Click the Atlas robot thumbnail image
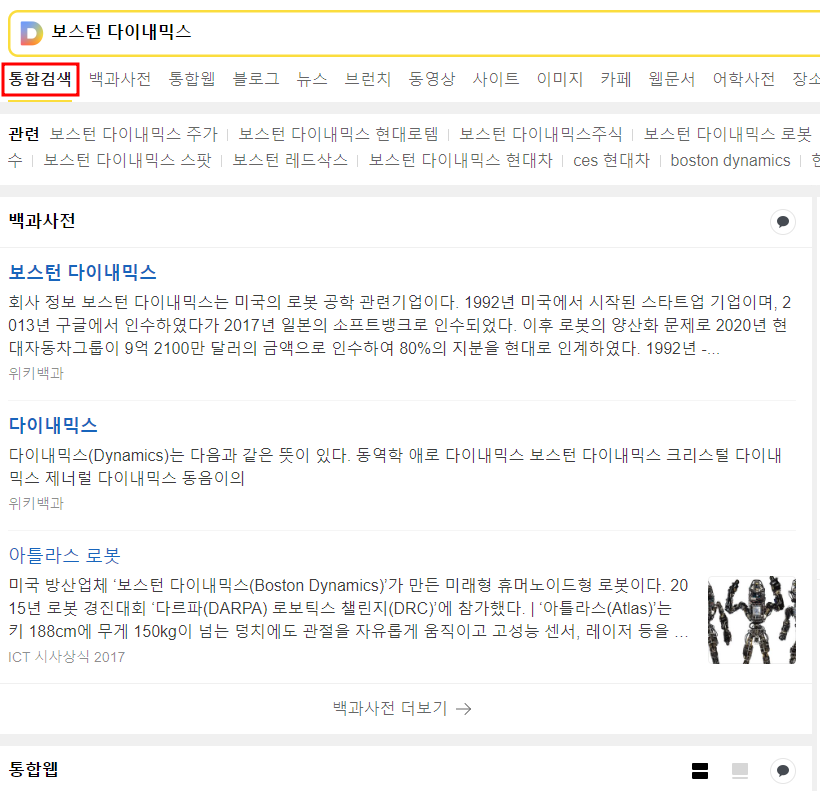Image resolution: width=820 pixels, height=791 pixels. pyautogui.click(x=752, y=620)
